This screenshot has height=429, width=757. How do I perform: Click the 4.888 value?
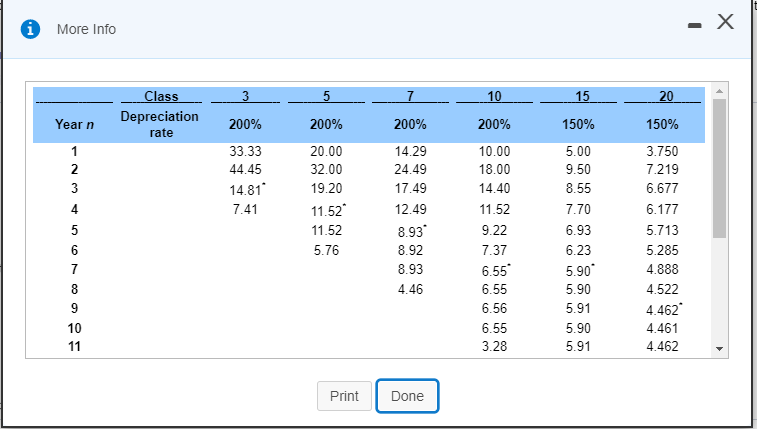662,269
